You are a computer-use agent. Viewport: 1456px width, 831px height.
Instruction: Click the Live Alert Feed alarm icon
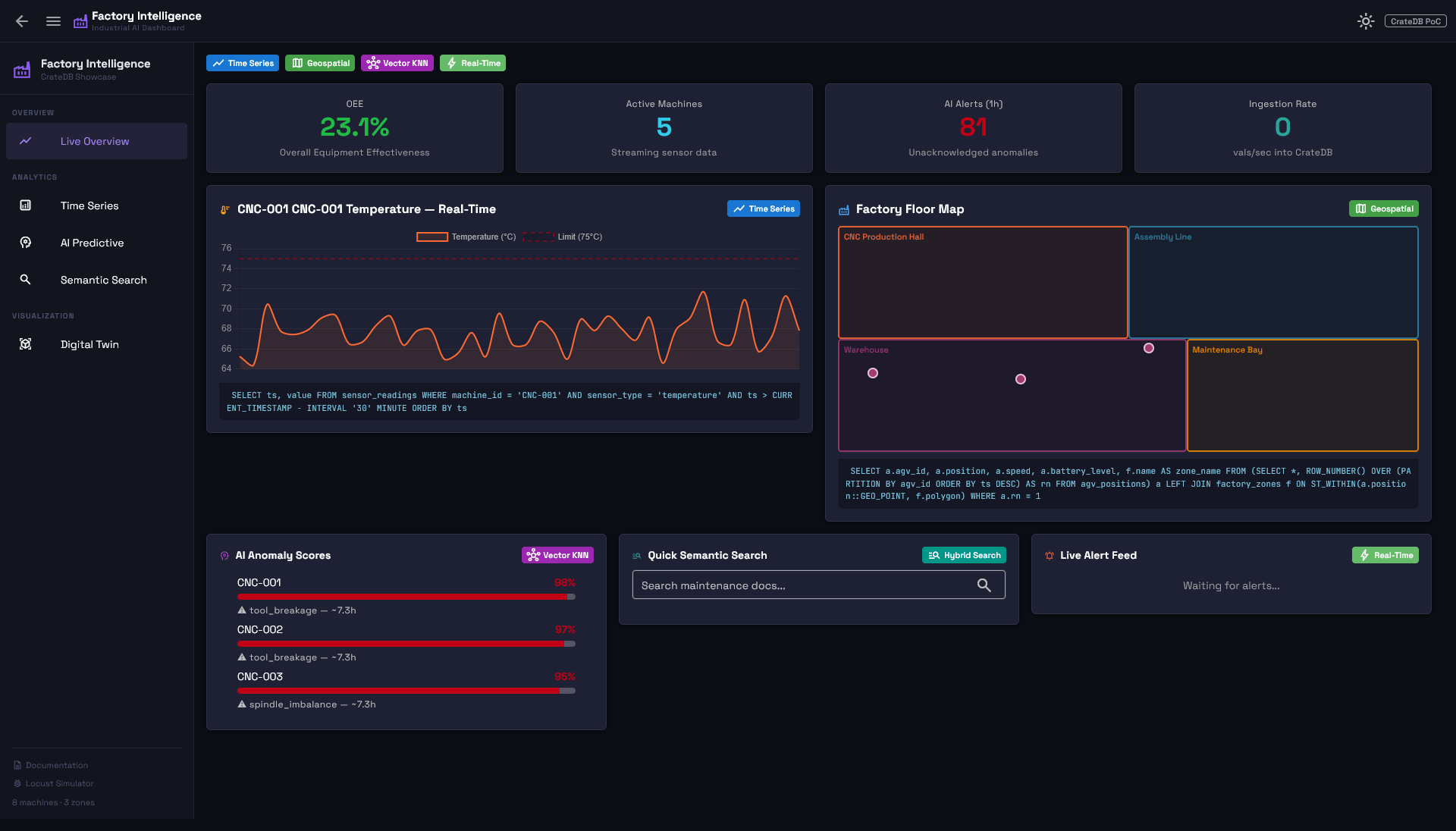pos(1050,556)
